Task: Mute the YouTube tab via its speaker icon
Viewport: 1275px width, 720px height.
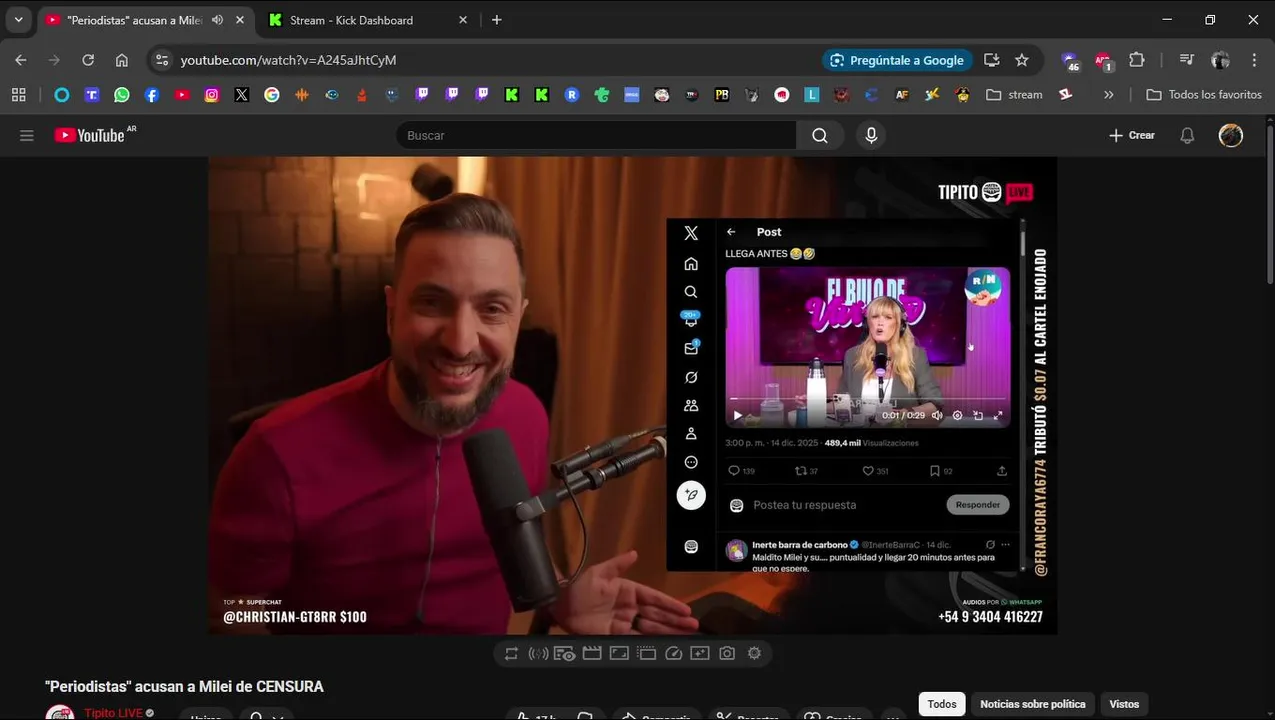Action: pos(217,20)
